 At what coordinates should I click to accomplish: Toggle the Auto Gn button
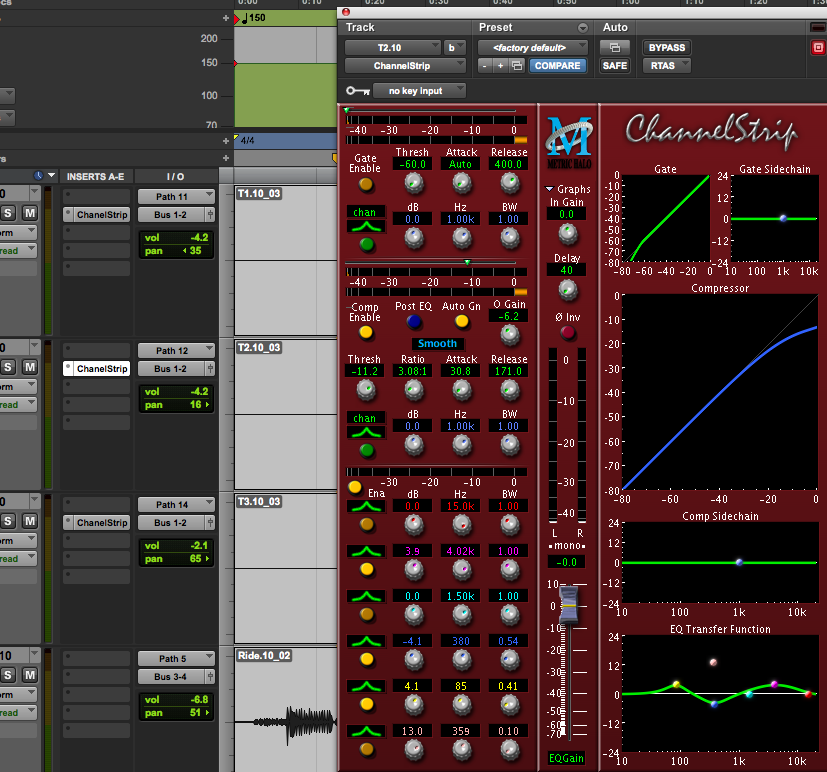(x=461, y=321)
